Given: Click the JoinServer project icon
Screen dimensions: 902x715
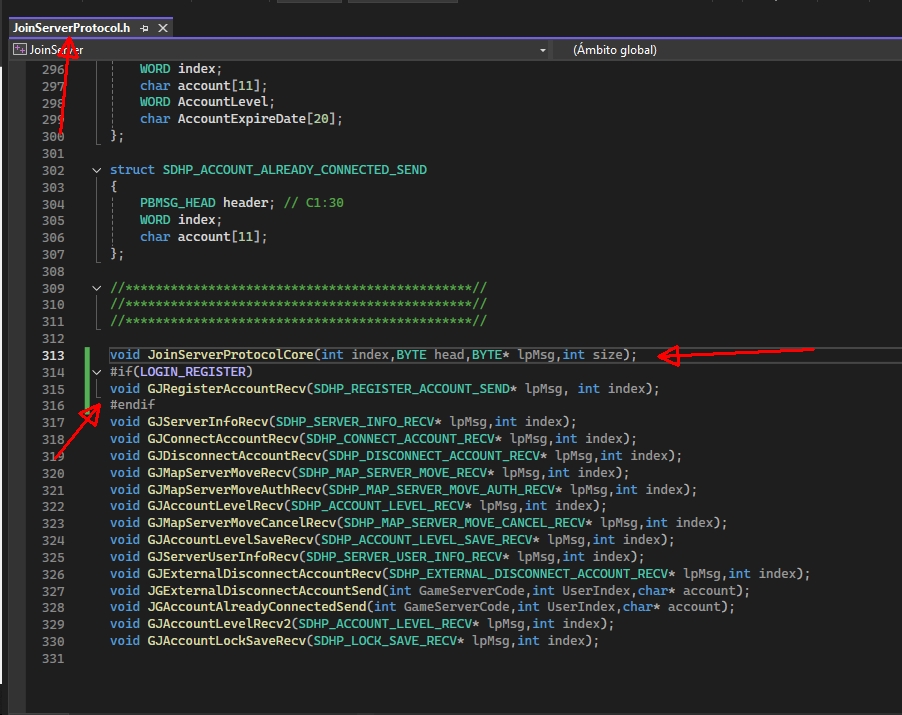Looking at the screenshot, I should tap(20, 49).
